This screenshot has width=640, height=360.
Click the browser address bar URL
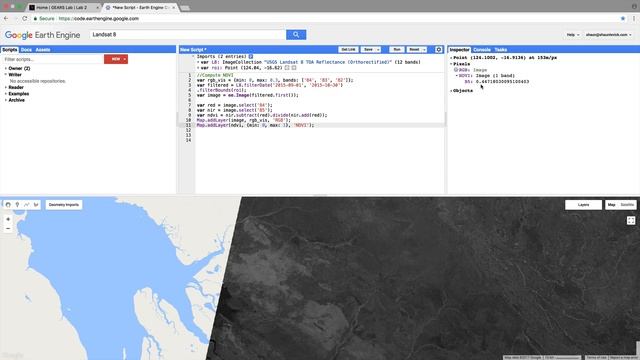(x=99, y=18)
